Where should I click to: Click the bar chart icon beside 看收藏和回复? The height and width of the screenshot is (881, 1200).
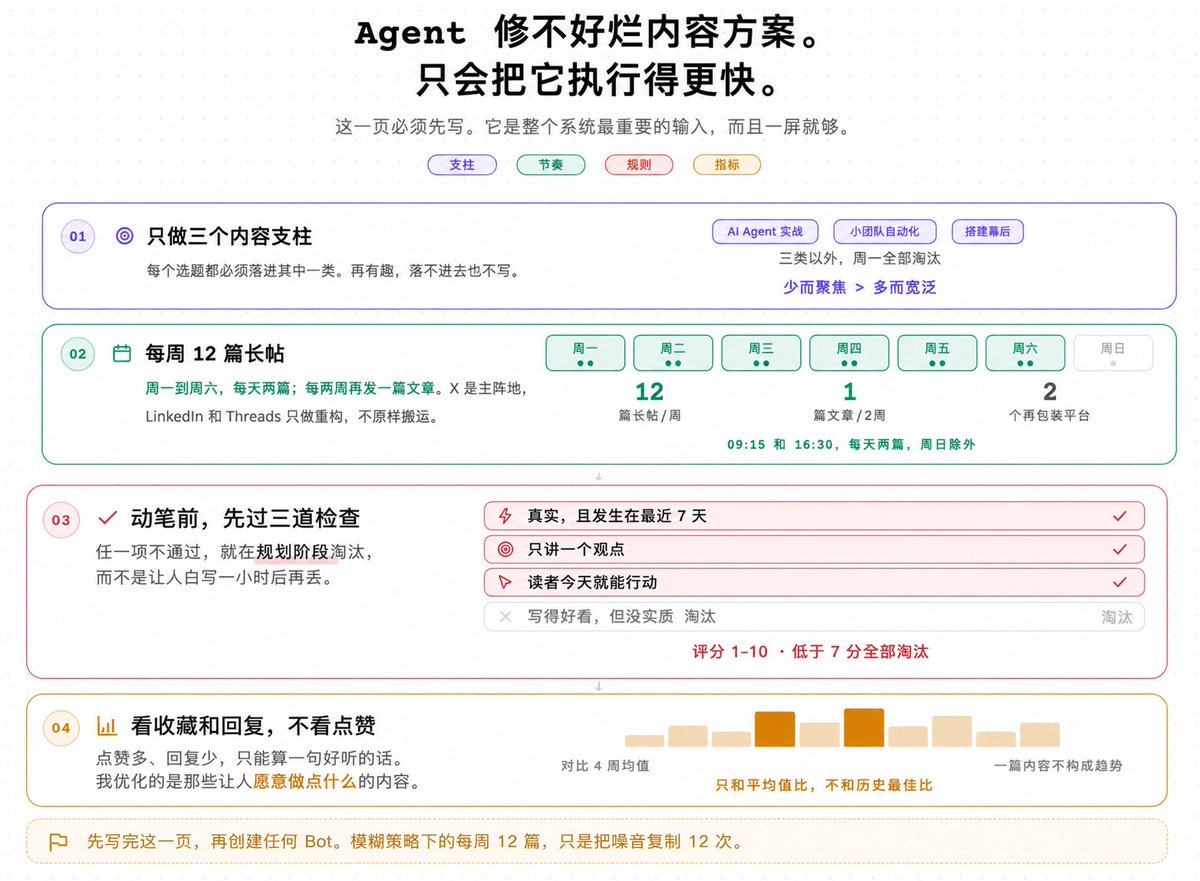(x=107, y=726)
